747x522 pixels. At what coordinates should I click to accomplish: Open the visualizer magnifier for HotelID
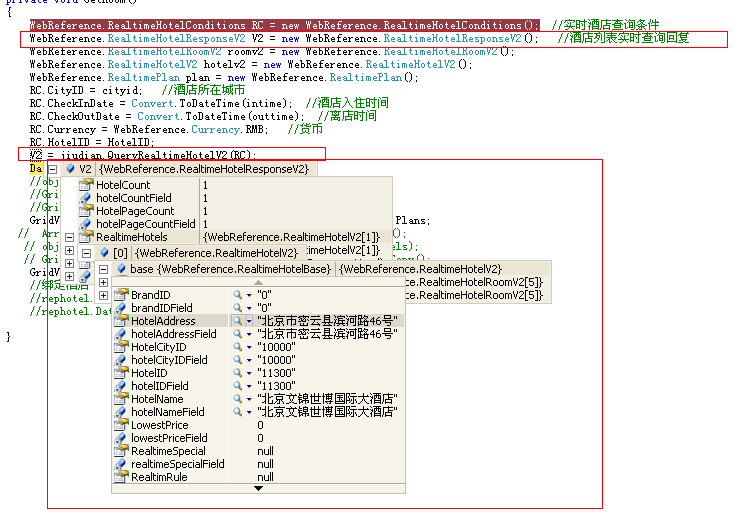coord(237,373)
